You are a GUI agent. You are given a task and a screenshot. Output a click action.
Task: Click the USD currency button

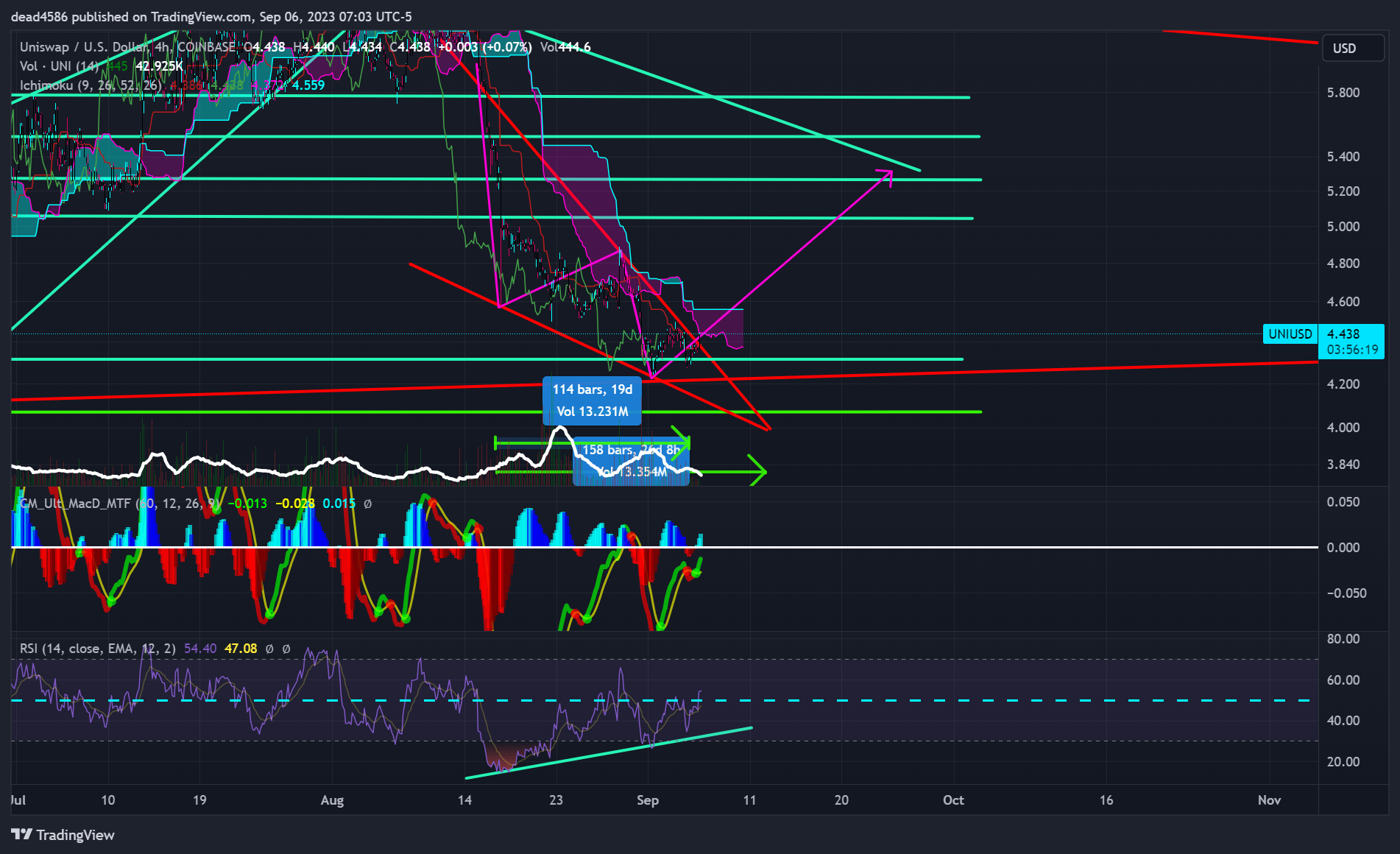click(x=1353, y=48)
